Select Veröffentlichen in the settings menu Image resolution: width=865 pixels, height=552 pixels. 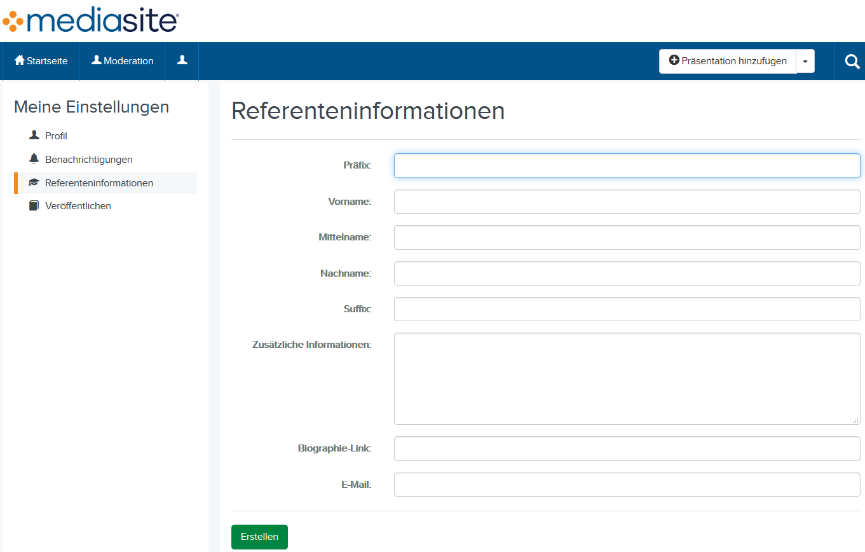[x=78, y=206]
